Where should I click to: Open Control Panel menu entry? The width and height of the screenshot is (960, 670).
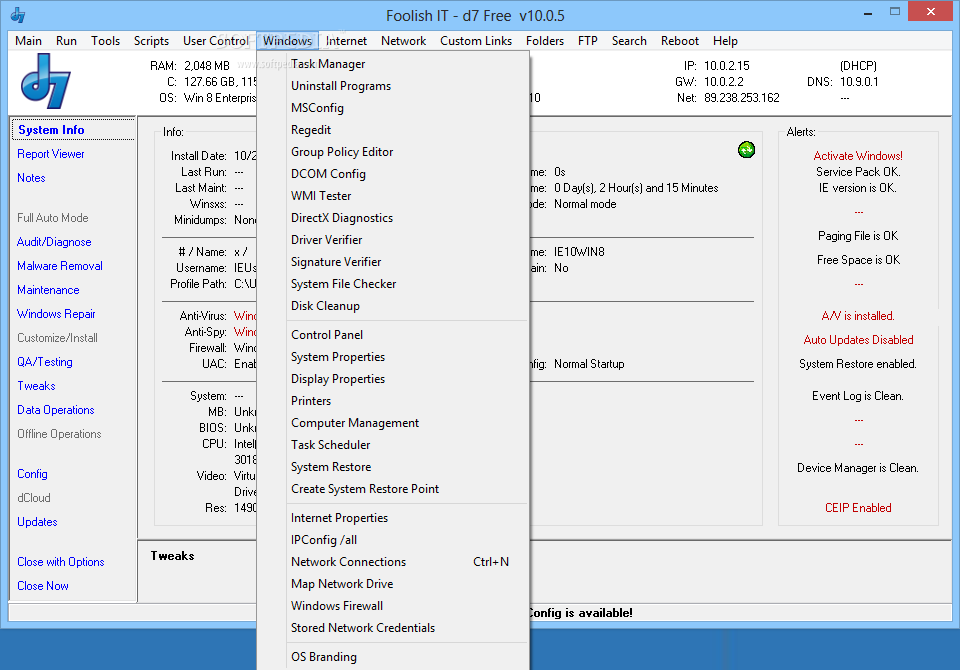coord(393,335)
